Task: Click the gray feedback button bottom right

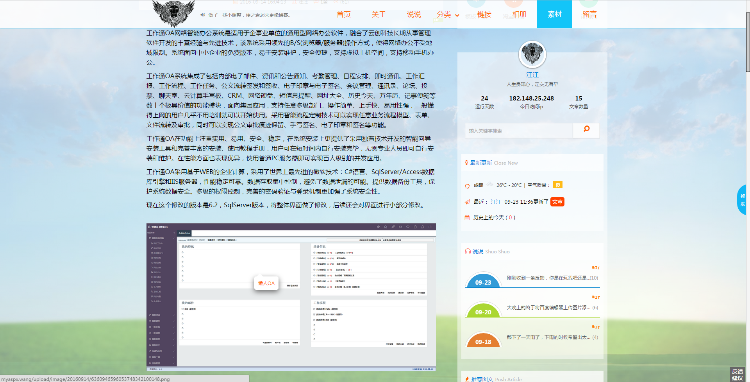Action: 737,374
